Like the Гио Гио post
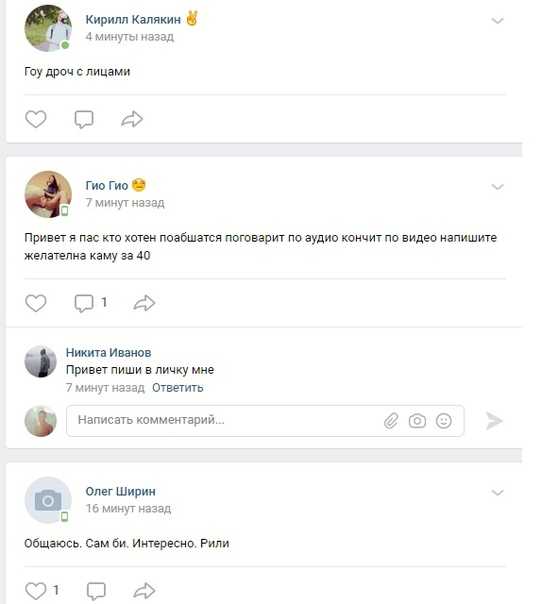This screenshot has height=604, width=542. 36,303
